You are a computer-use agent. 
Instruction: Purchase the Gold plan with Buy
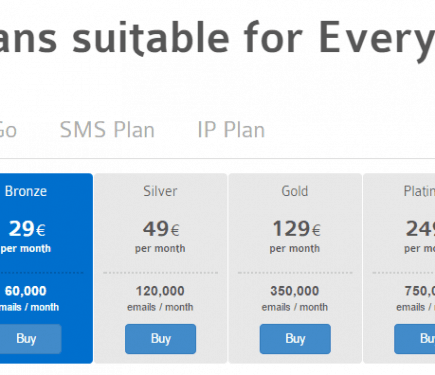295,339
